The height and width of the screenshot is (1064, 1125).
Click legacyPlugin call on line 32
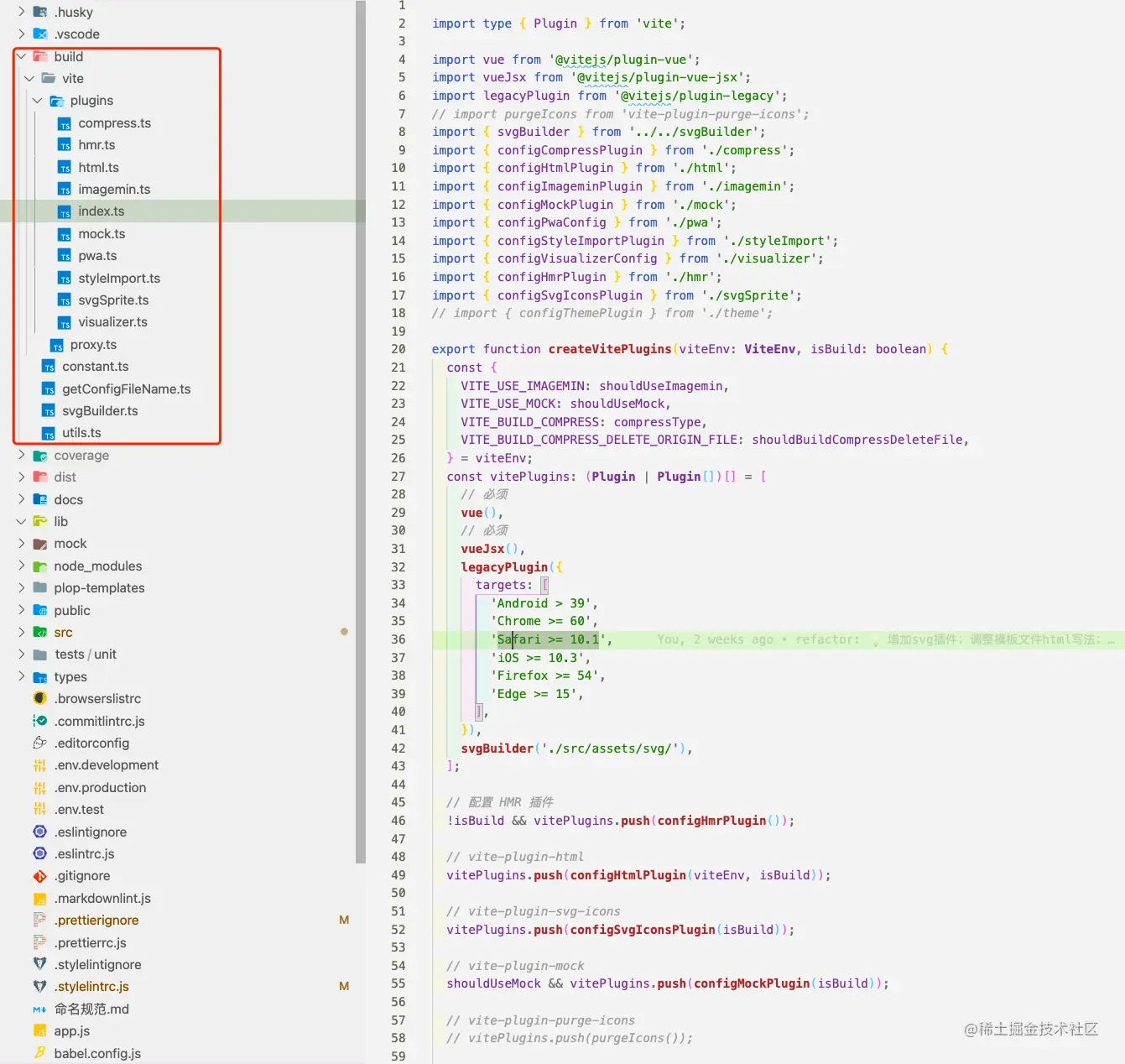(504, 567)
